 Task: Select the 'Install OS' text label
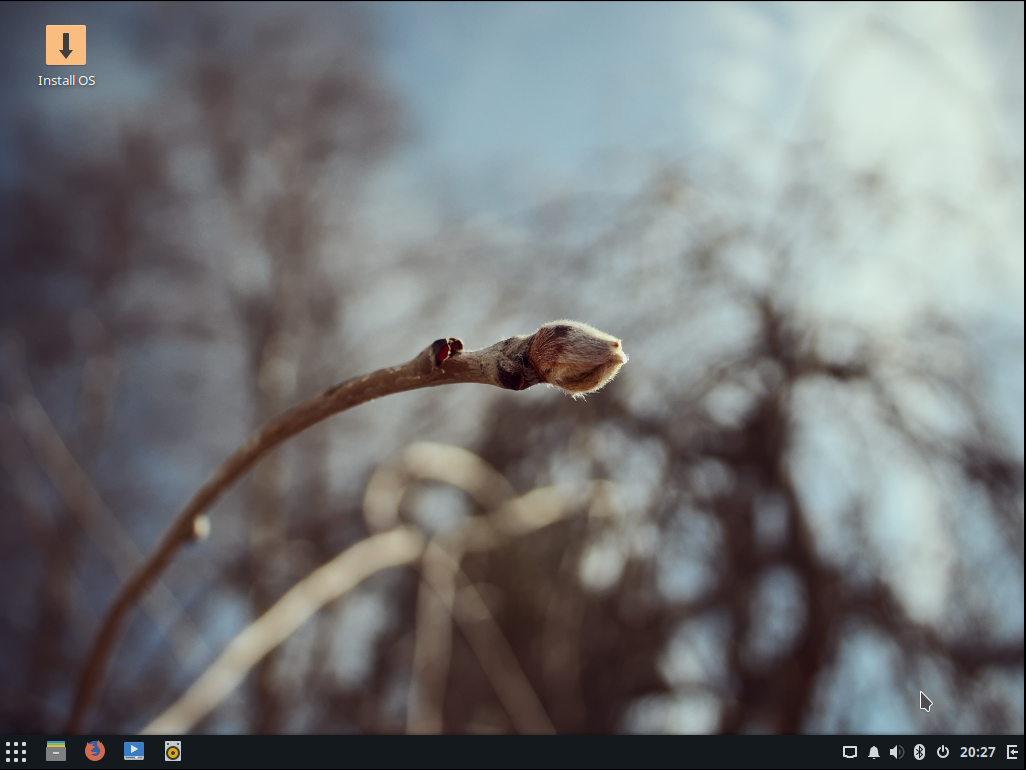[66, 81]
